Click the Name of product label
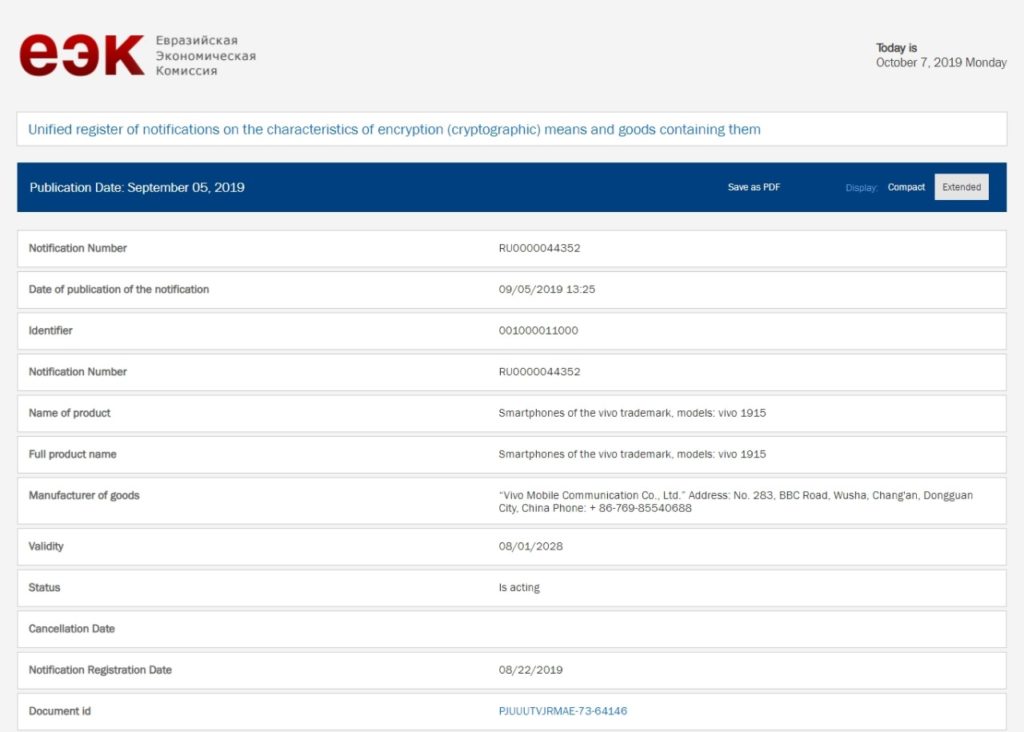This screenshot has height=732, width=1024. (70, 413)
